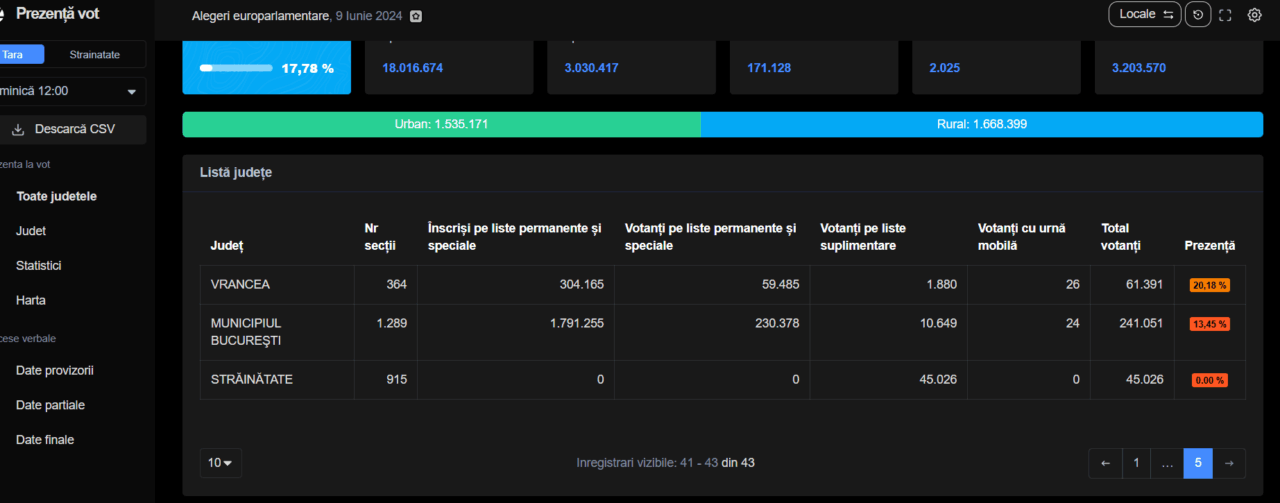
Task: Go to page 1 of the table
Action: 1135,463
